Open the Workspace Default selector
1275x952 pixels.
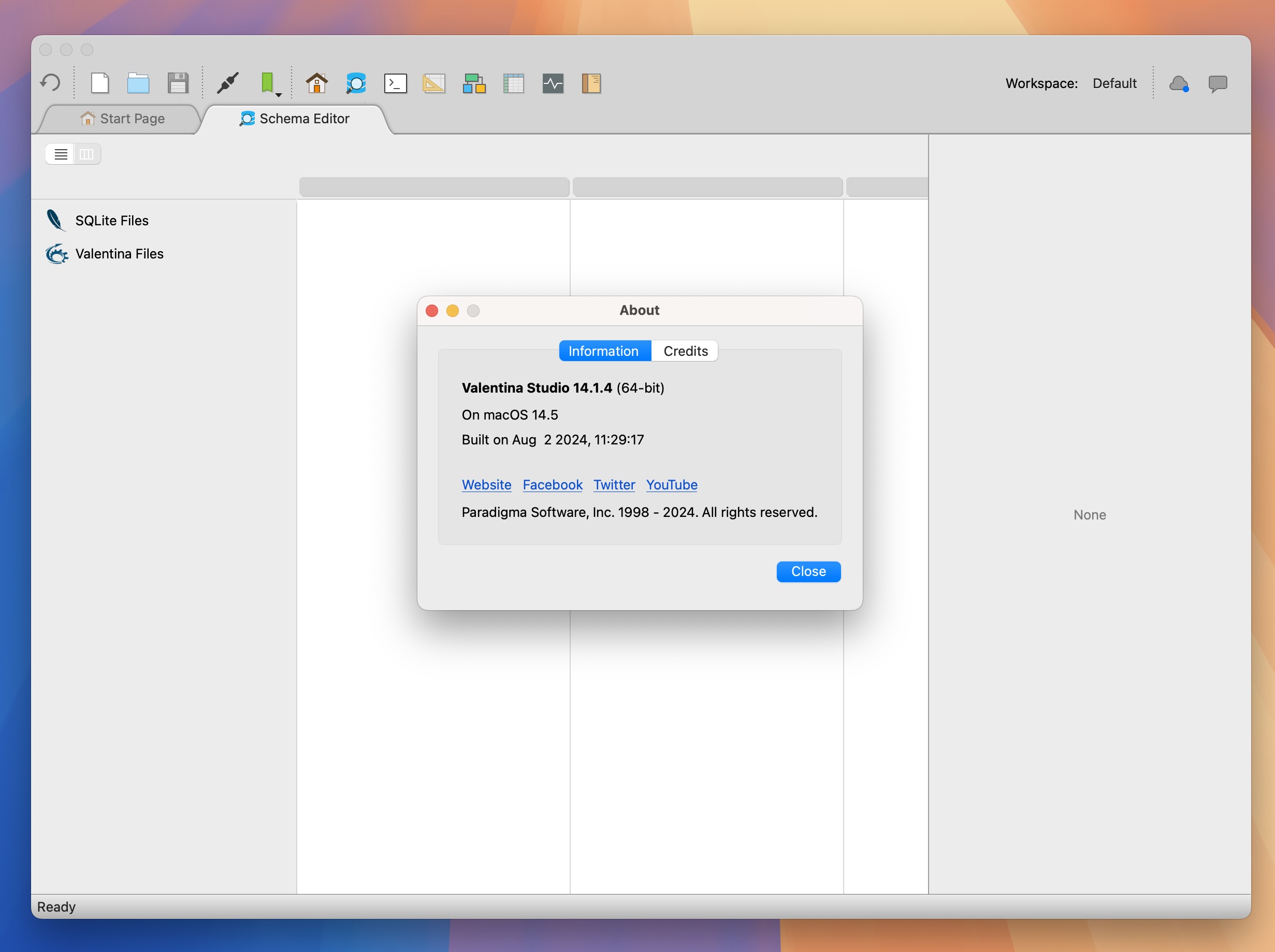coord(1114,83)
